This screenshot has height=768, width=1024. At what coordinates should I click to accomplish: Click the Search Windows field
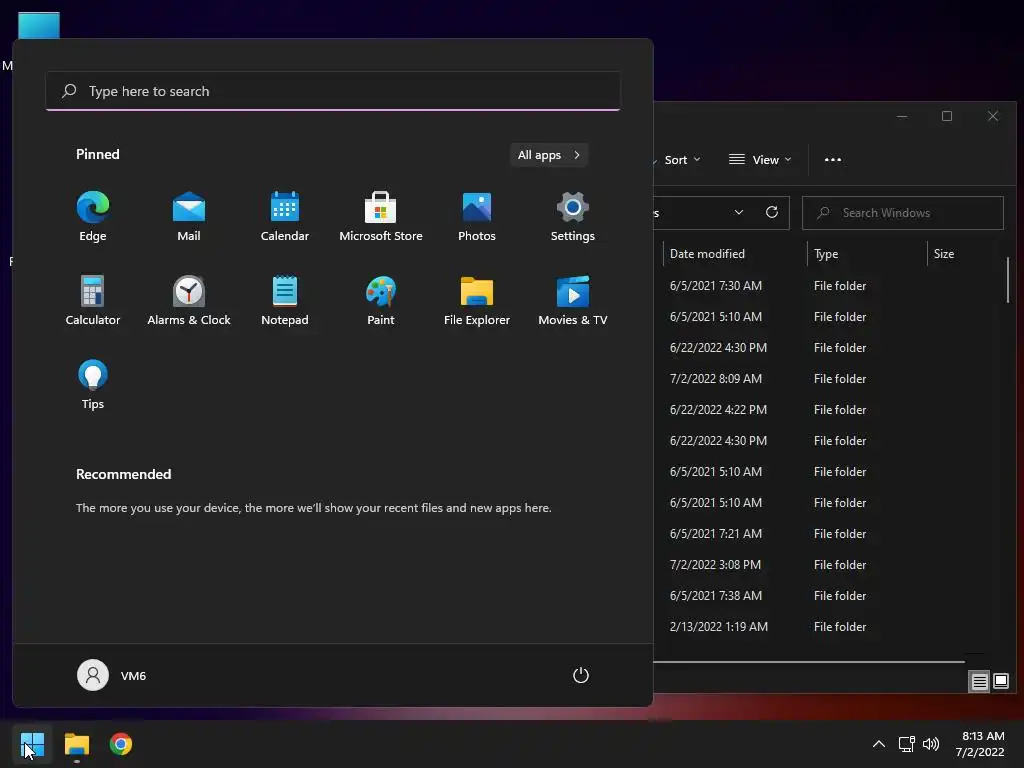903,213
